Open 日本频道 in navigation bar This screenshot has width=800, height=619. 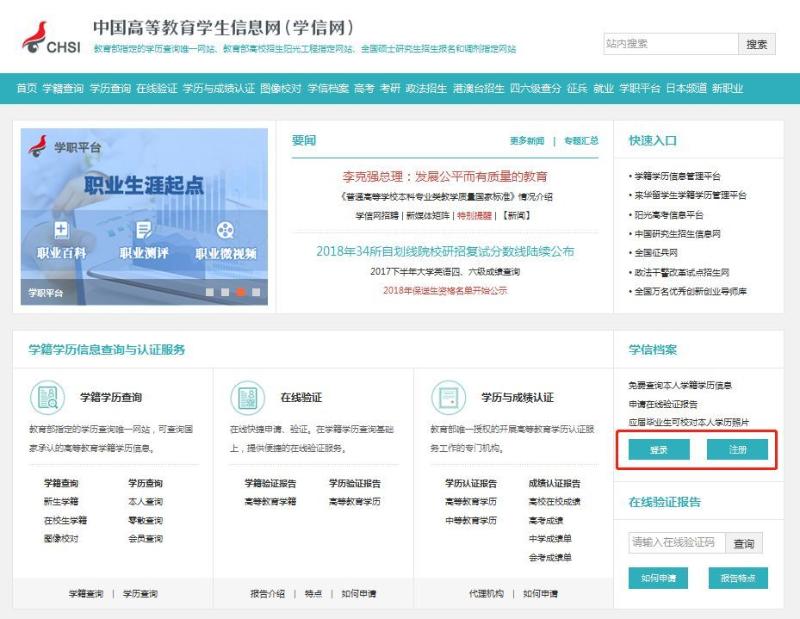pyautogui.click(x=686, y=88)
